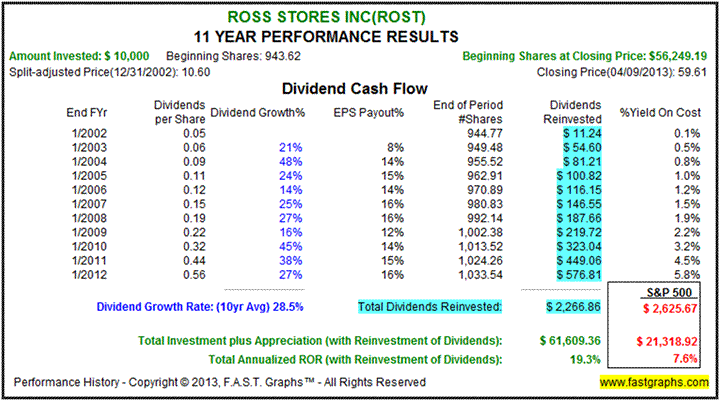
Task: Click the 3.2% yield on cost value
Action: tap(687, 247)
